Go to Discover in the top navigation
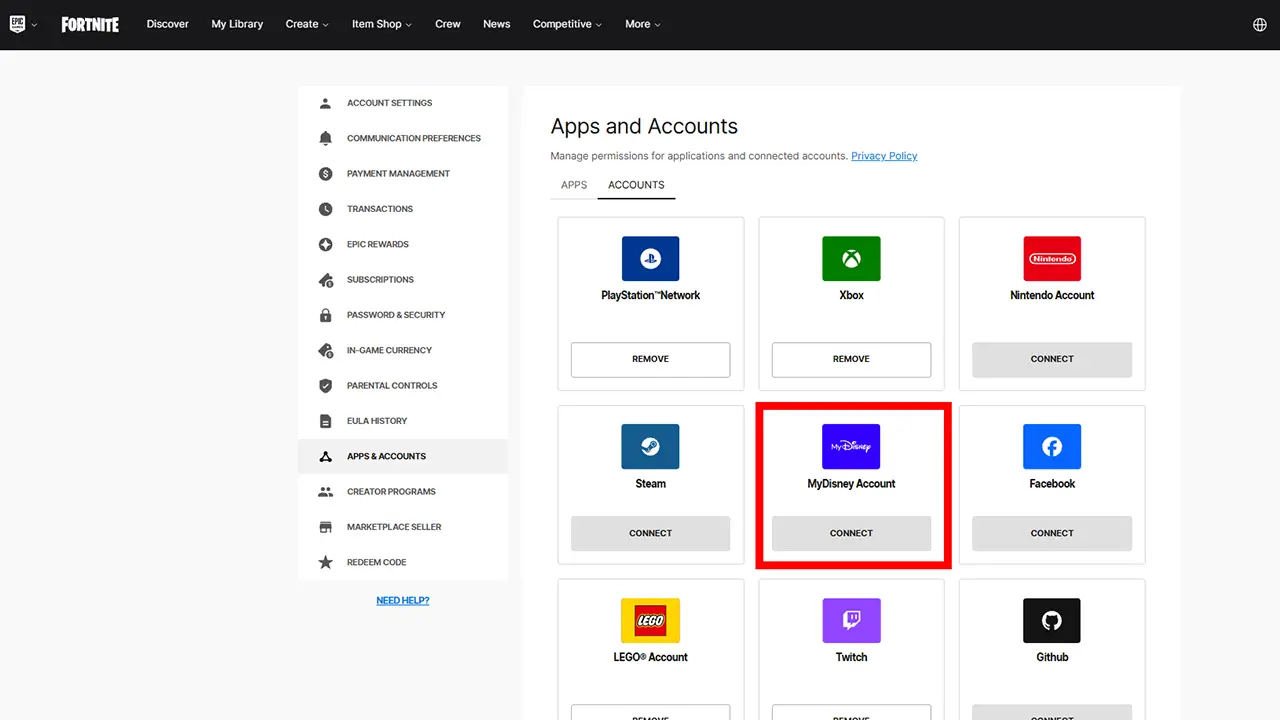This screenshot has width=1280, height=720. 168,24
